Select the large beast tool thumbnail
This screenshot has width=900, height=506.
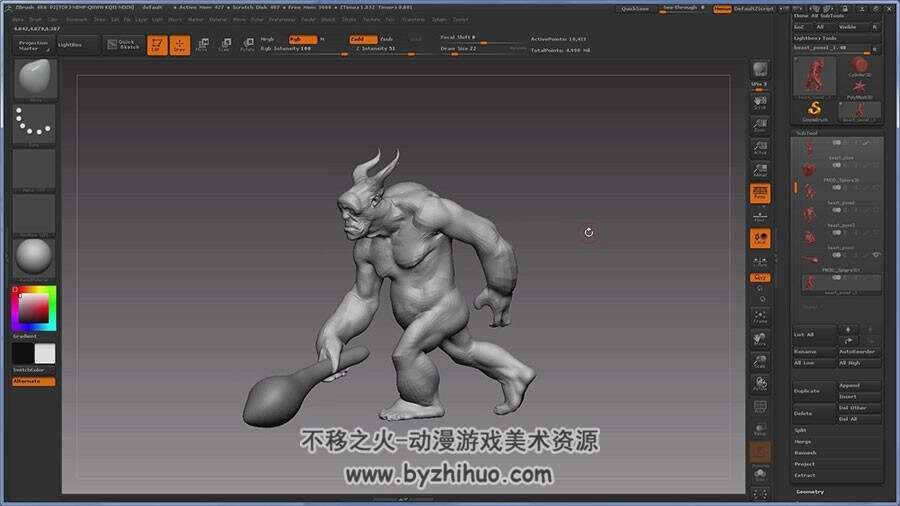tap(814, 76)
